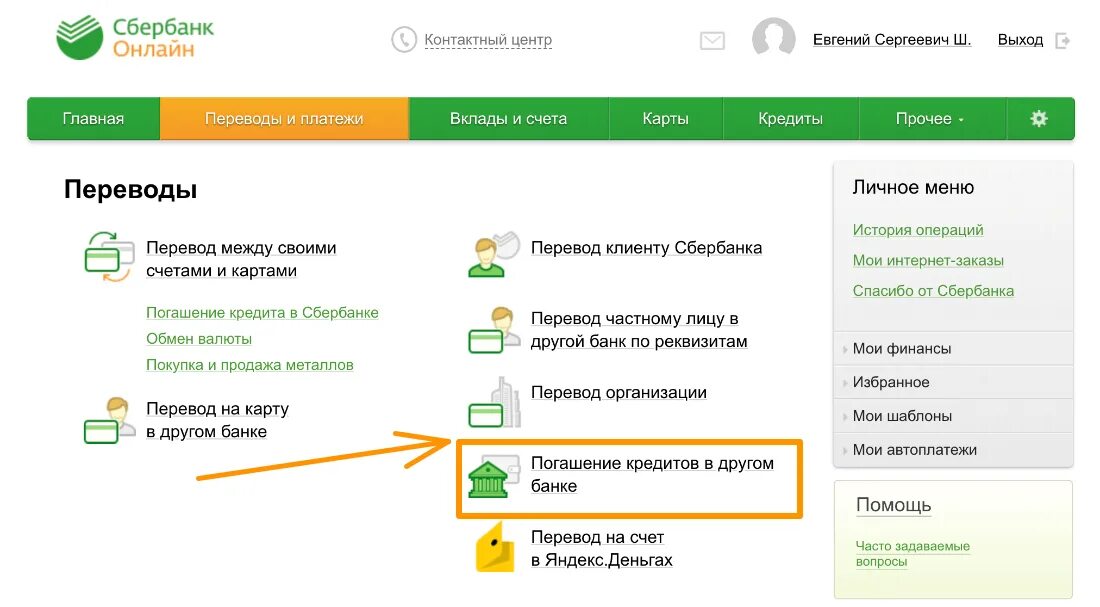
Task: Click the icon for Перевод на карту в другом банке
Action: click(x=109, y=420)
